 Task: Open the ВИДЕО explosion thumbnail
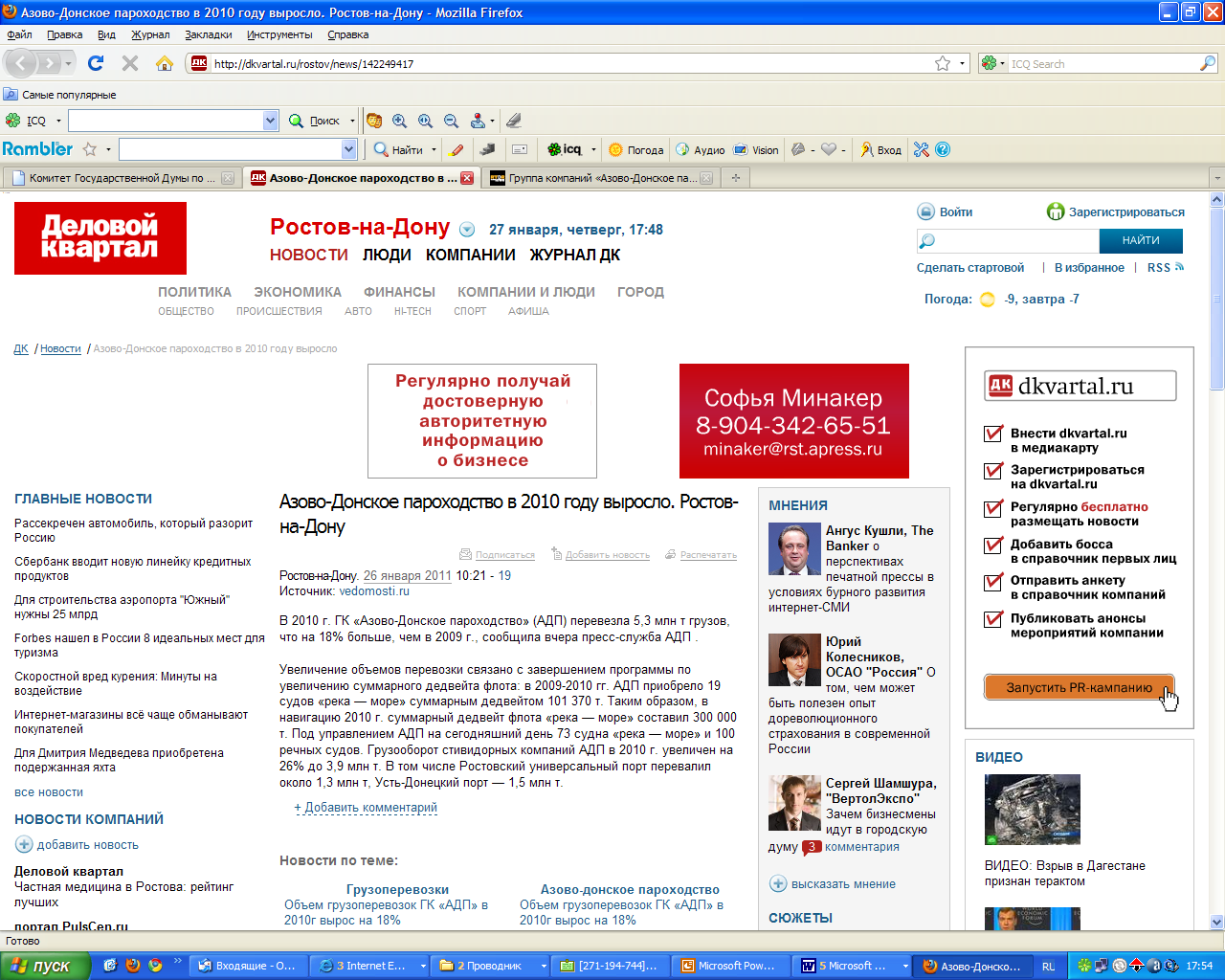pos(1033,810)
